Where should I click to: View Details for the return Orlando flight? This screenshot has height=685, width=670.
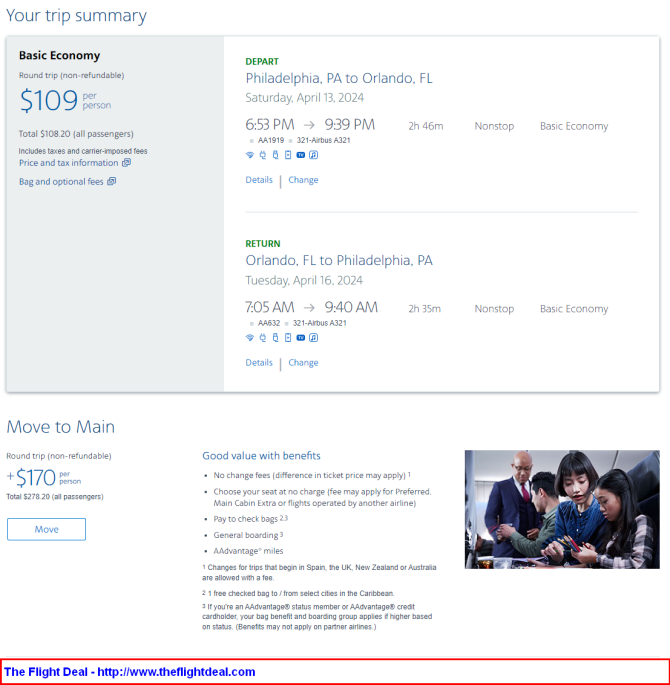tap(259, 363)
